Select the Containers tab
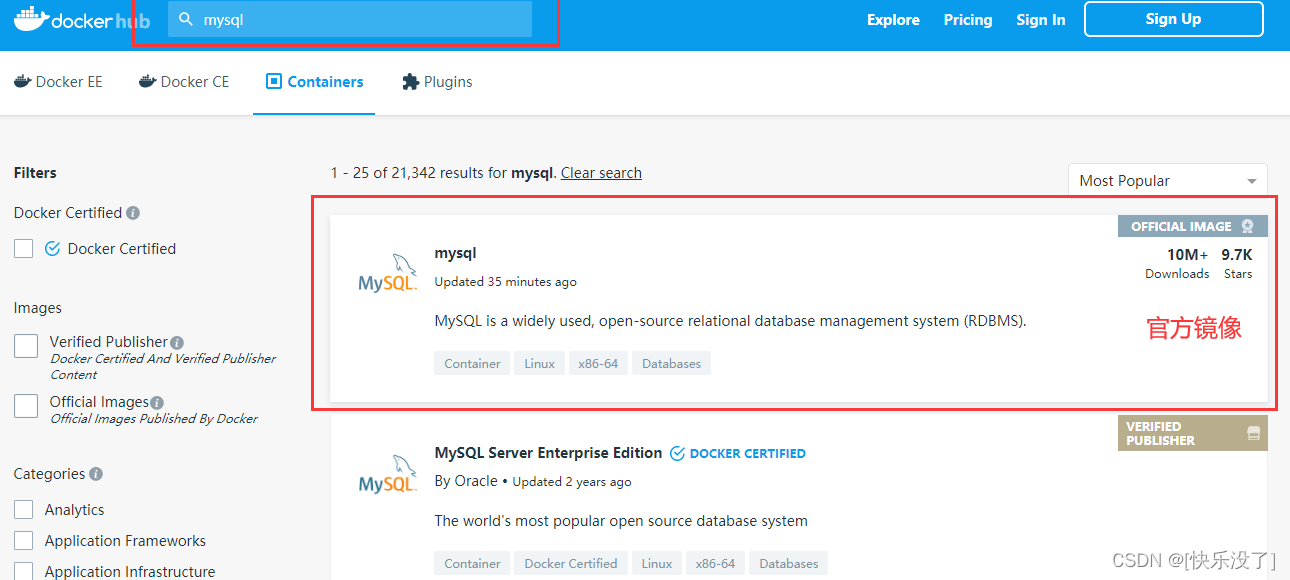Viewport: 1290px width, 580px height. (x=314, y=82)
